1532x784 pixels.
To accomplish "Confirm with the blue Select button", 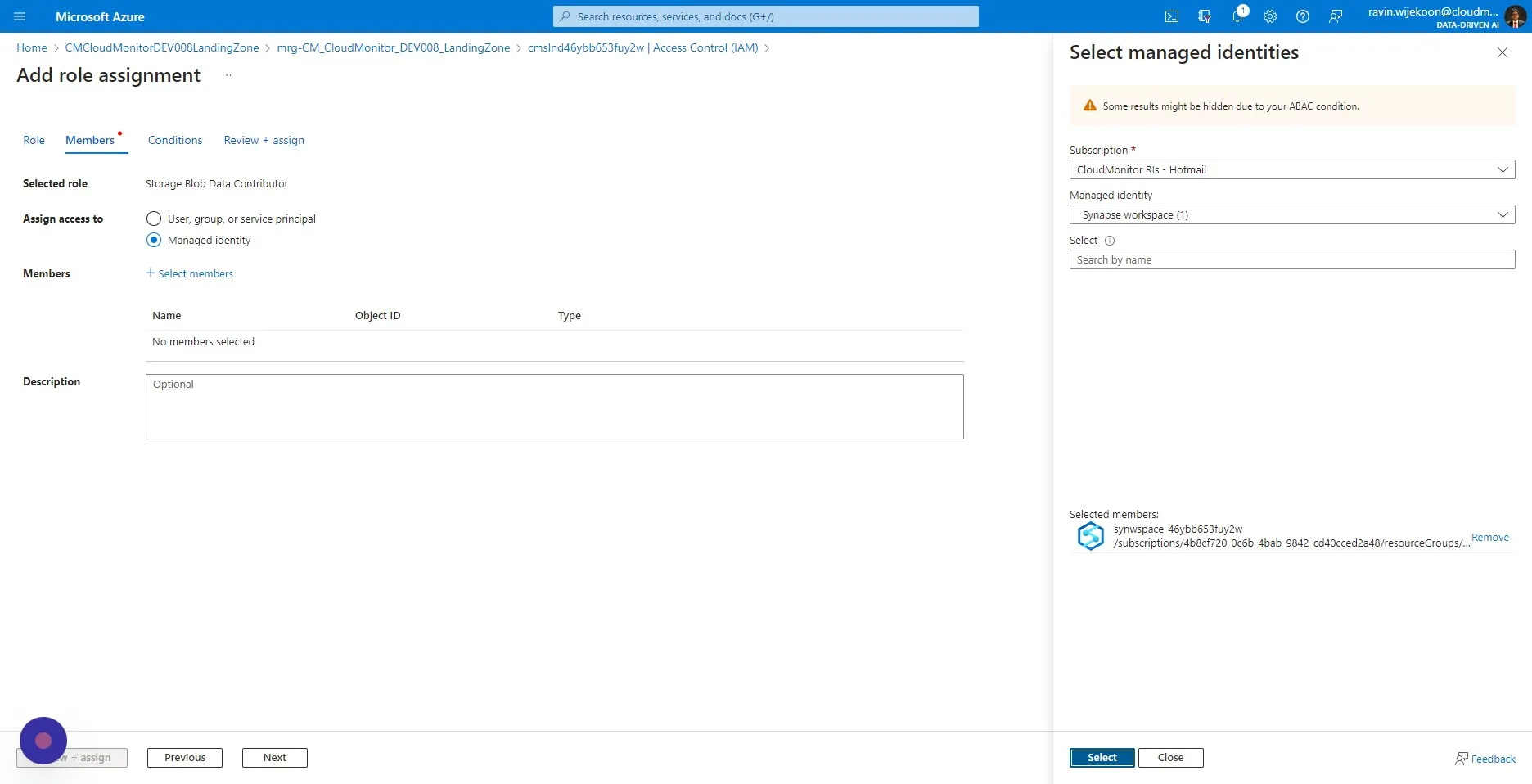I will coord(1102,758).
